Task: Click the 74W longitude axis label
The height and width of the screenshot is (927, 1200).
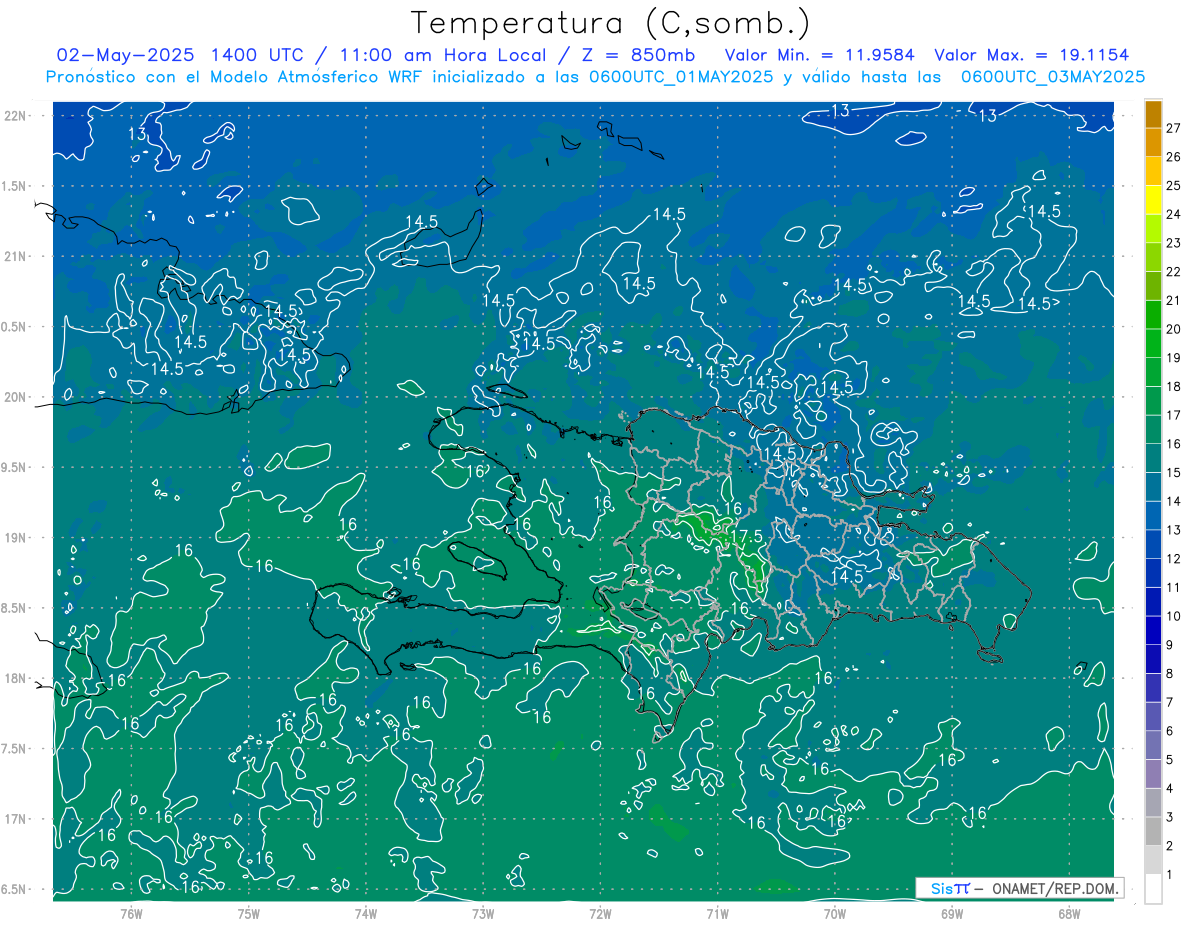Action: coord(365,914)
